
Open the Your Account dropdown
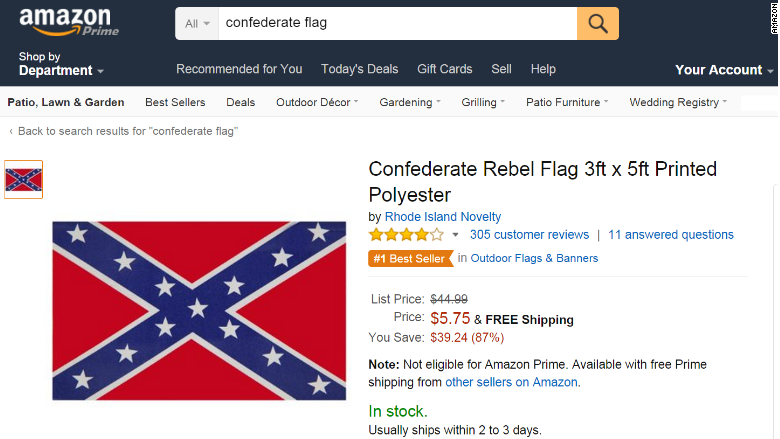[723, 70]
